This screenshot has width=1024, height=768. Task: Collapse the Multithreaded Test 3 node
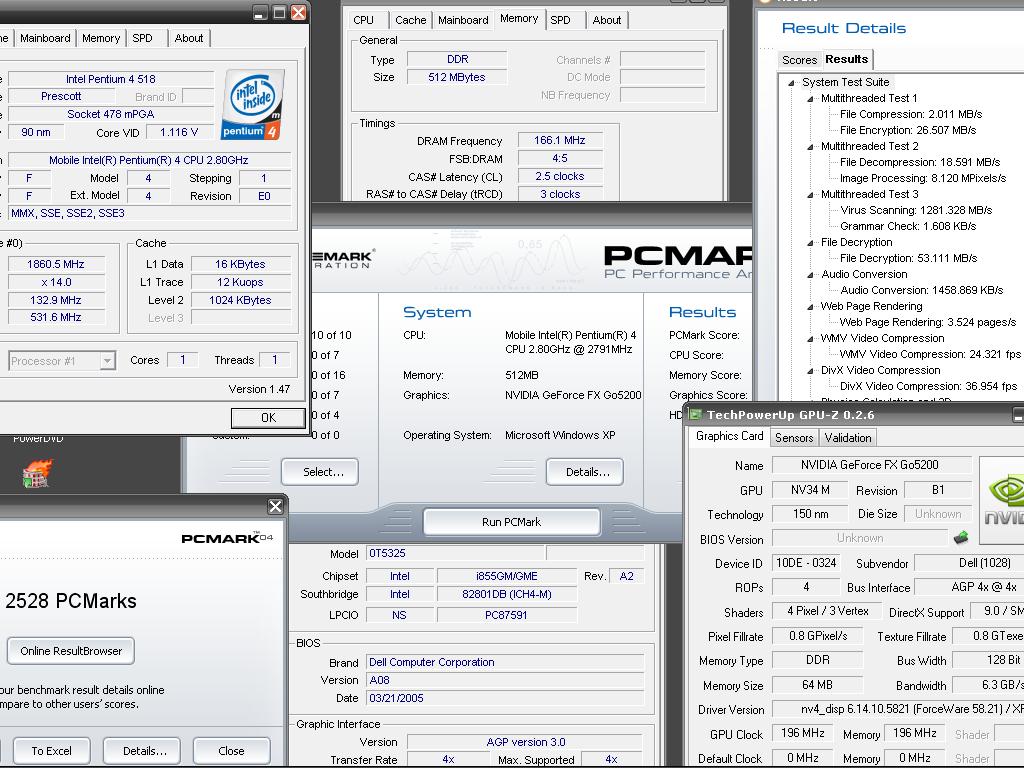click(810, 195)
